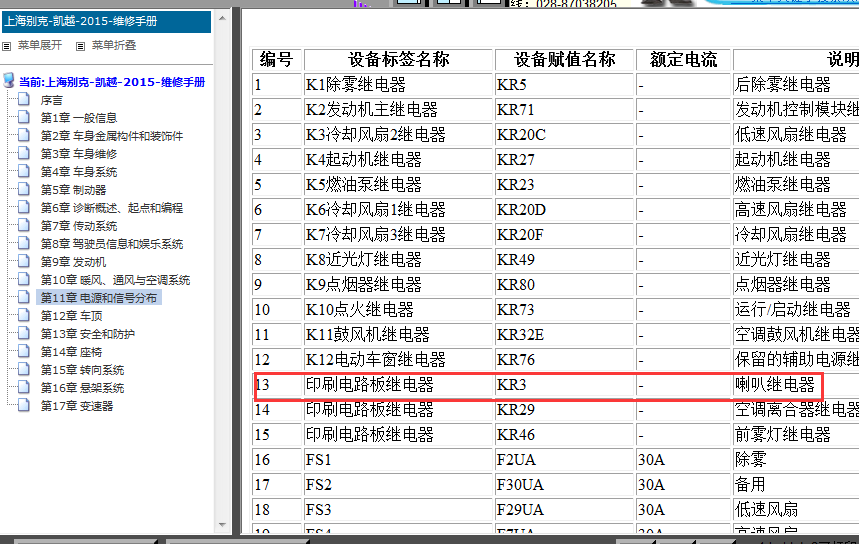859x544 pixels.
Task: Click the 编号 column header
Action: [x=277, y=60]
